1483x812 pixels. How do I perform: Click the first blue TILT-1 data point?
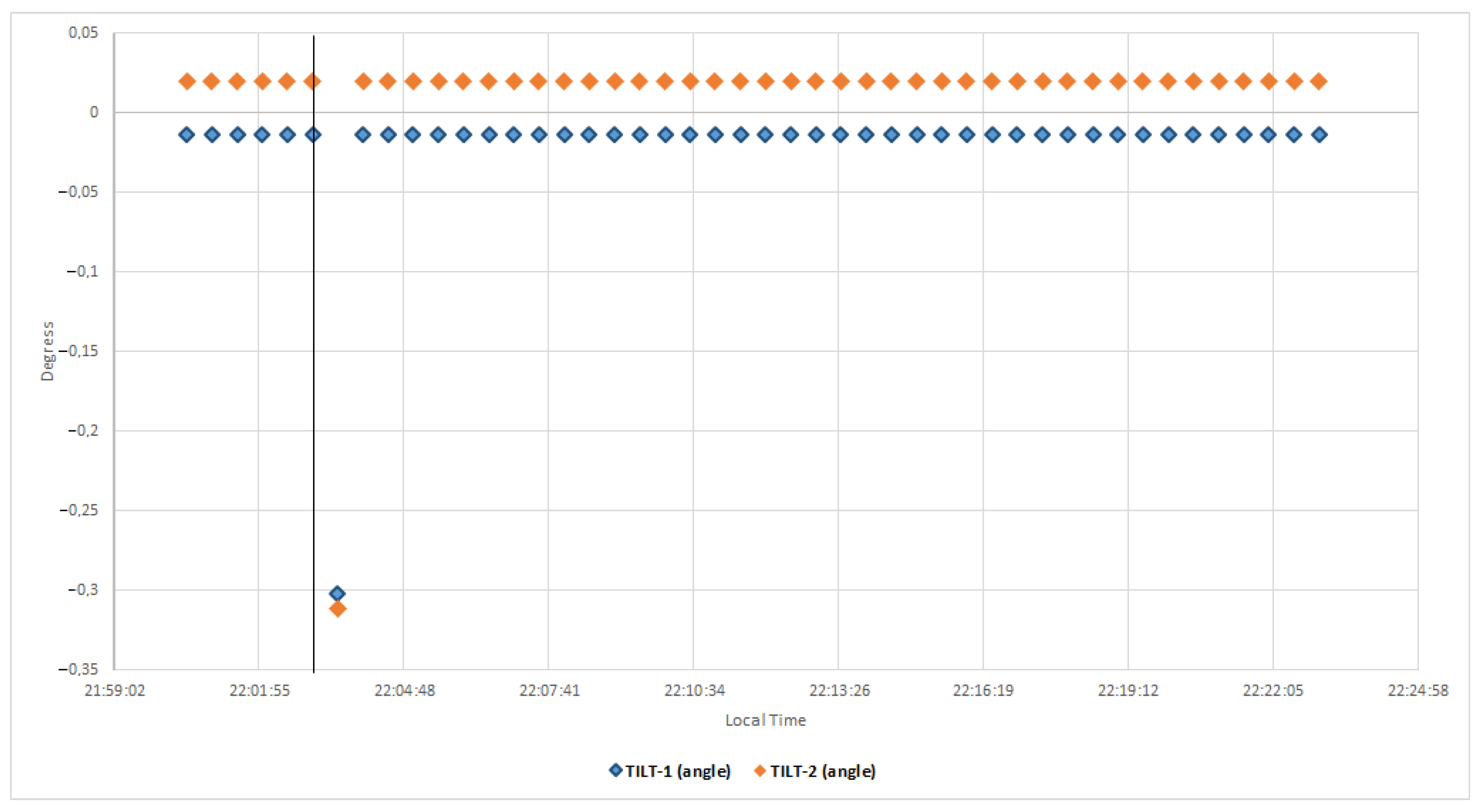click(187, 135)
